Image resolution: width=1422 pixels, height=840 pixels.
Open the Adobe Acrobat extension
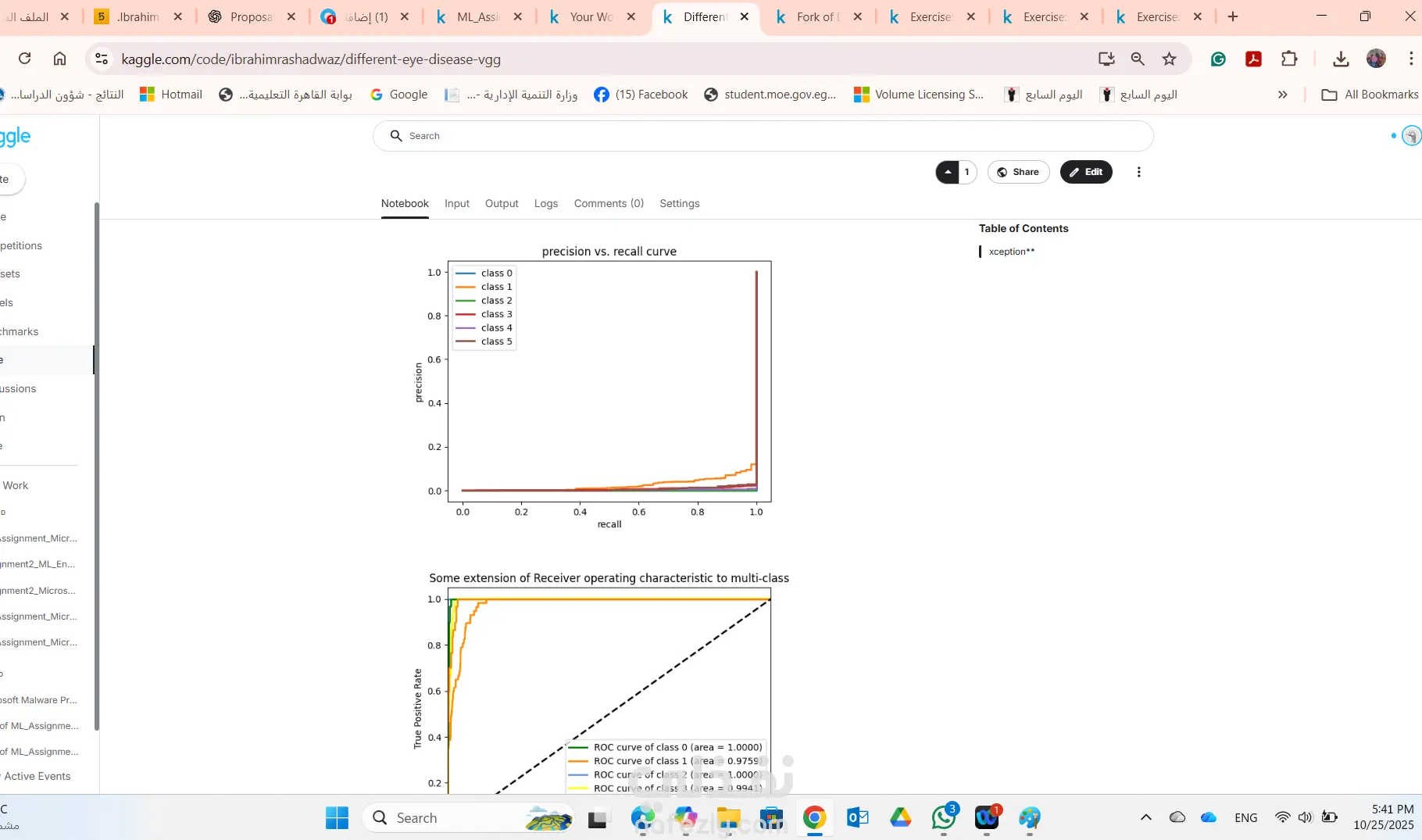coord(1254,59)
